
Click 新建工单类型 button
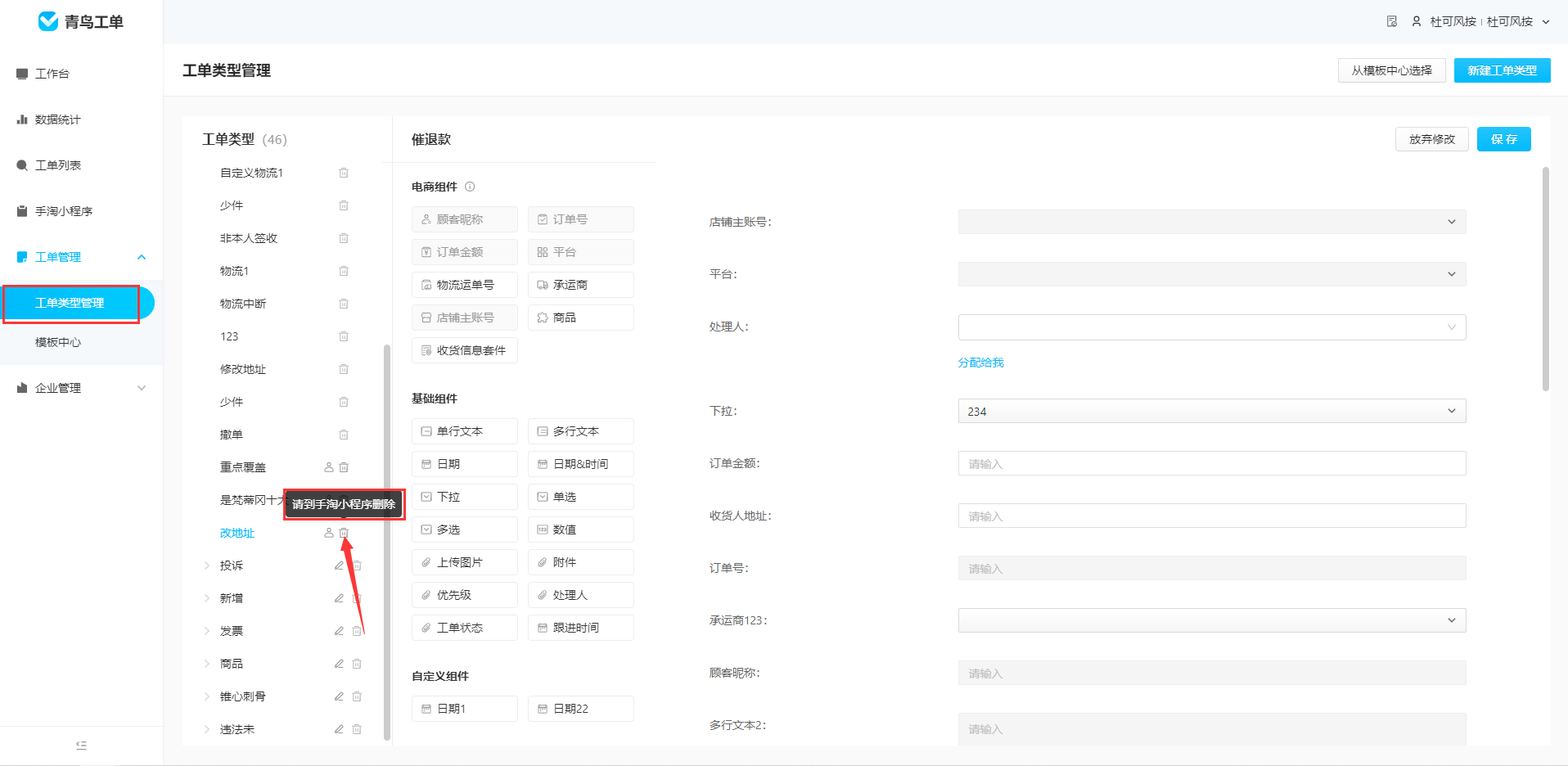pos(1503,70)
